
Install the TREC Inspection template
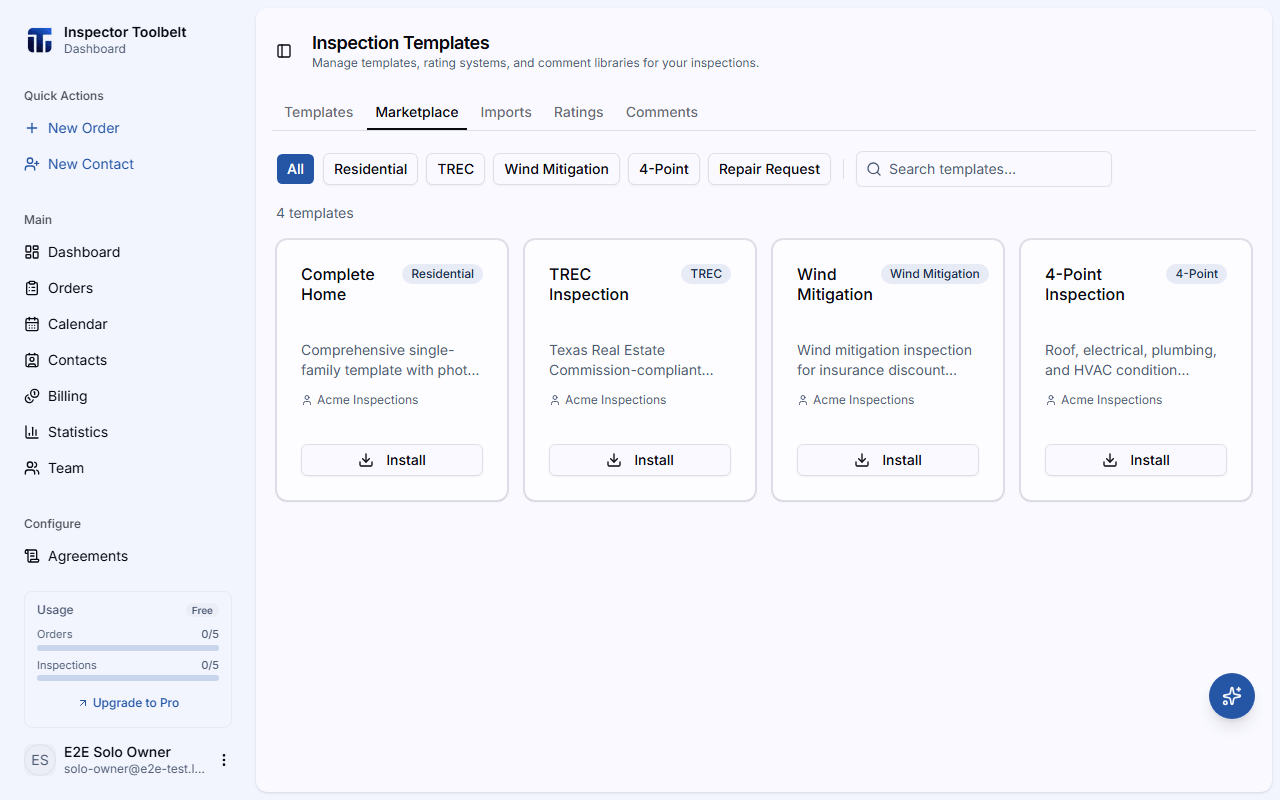coord(640,460)
